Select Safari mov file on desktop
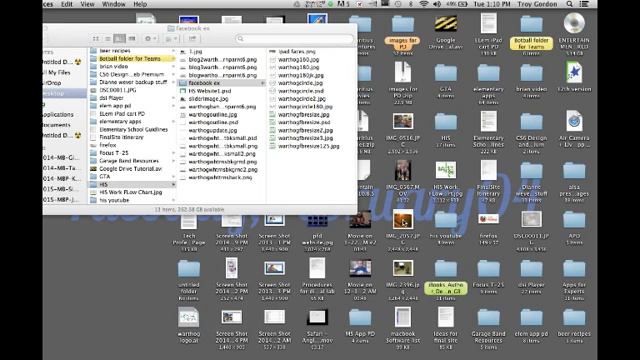This screenshot has height=360, width=640. click(317, 317)
